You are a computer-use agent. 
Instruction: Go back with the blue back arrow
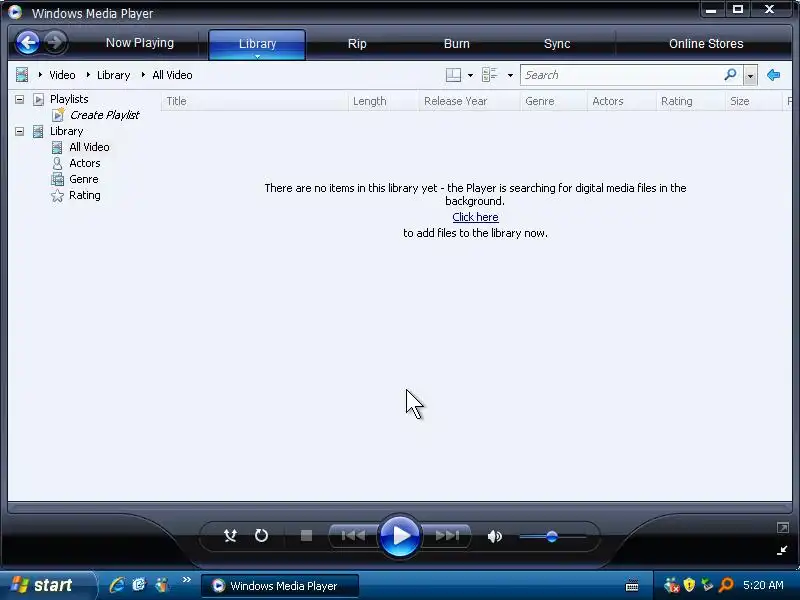pos(28,43)
